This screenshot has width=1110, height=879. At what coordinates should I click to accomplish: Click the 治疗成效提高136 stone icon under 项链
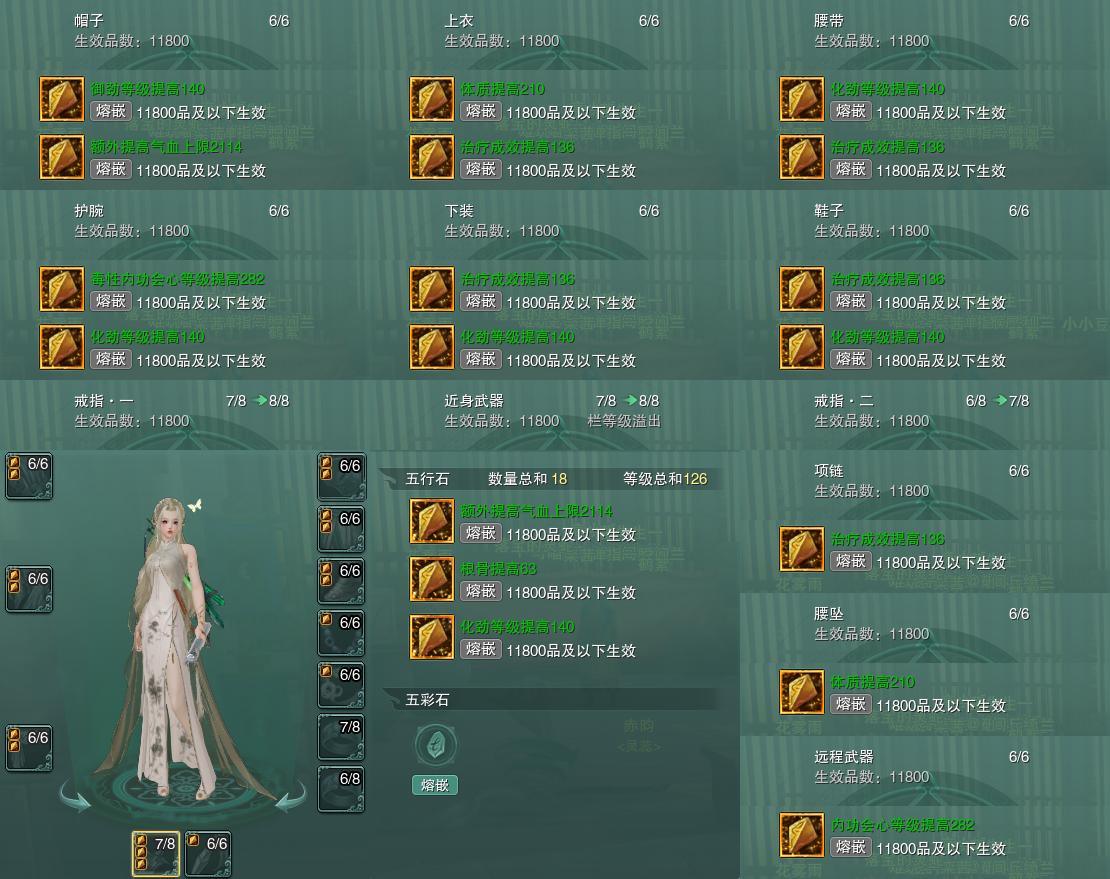tap(802, 549)
